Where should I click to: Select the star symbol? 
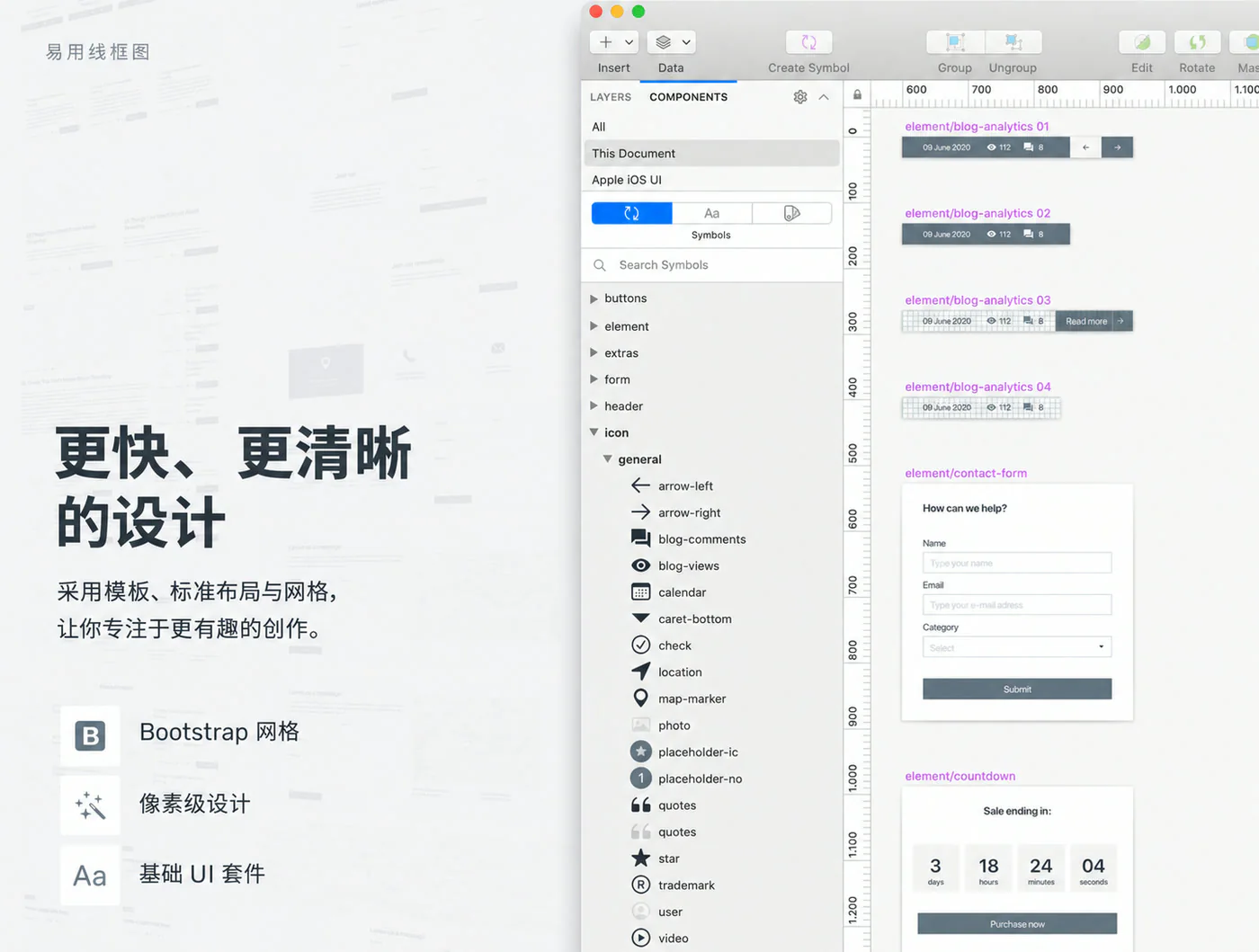point(655,859)
